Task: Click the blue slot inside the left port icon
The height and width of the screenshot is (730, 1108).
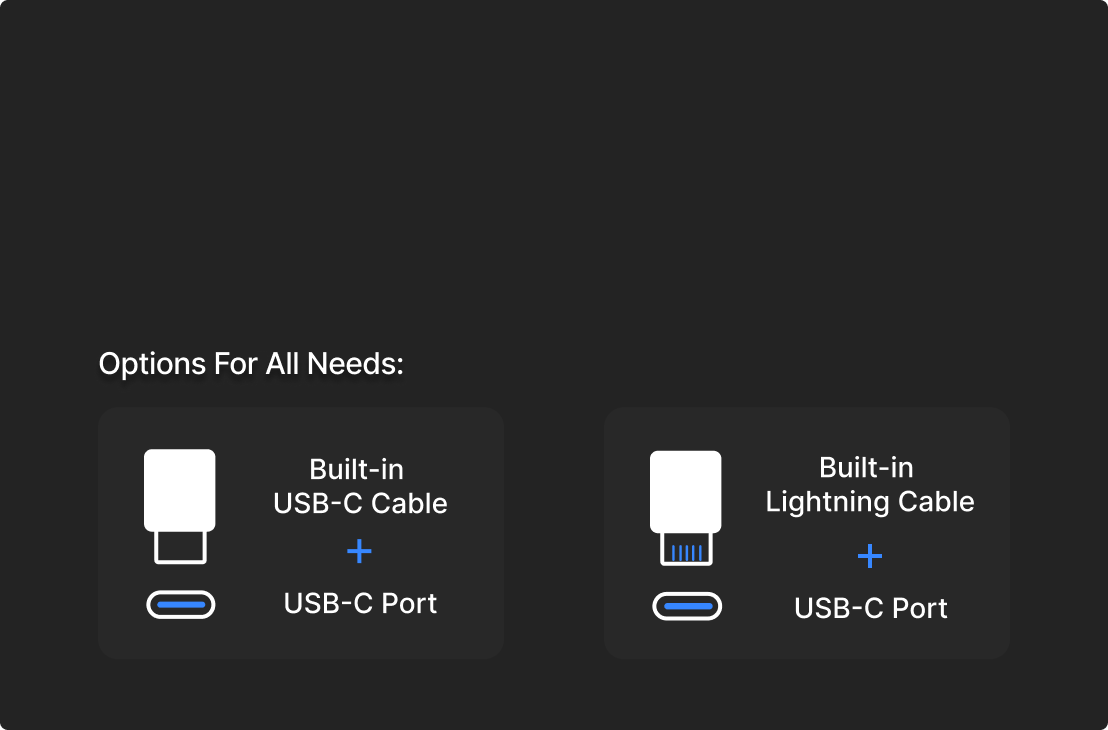Action: [x=181, y=605]
